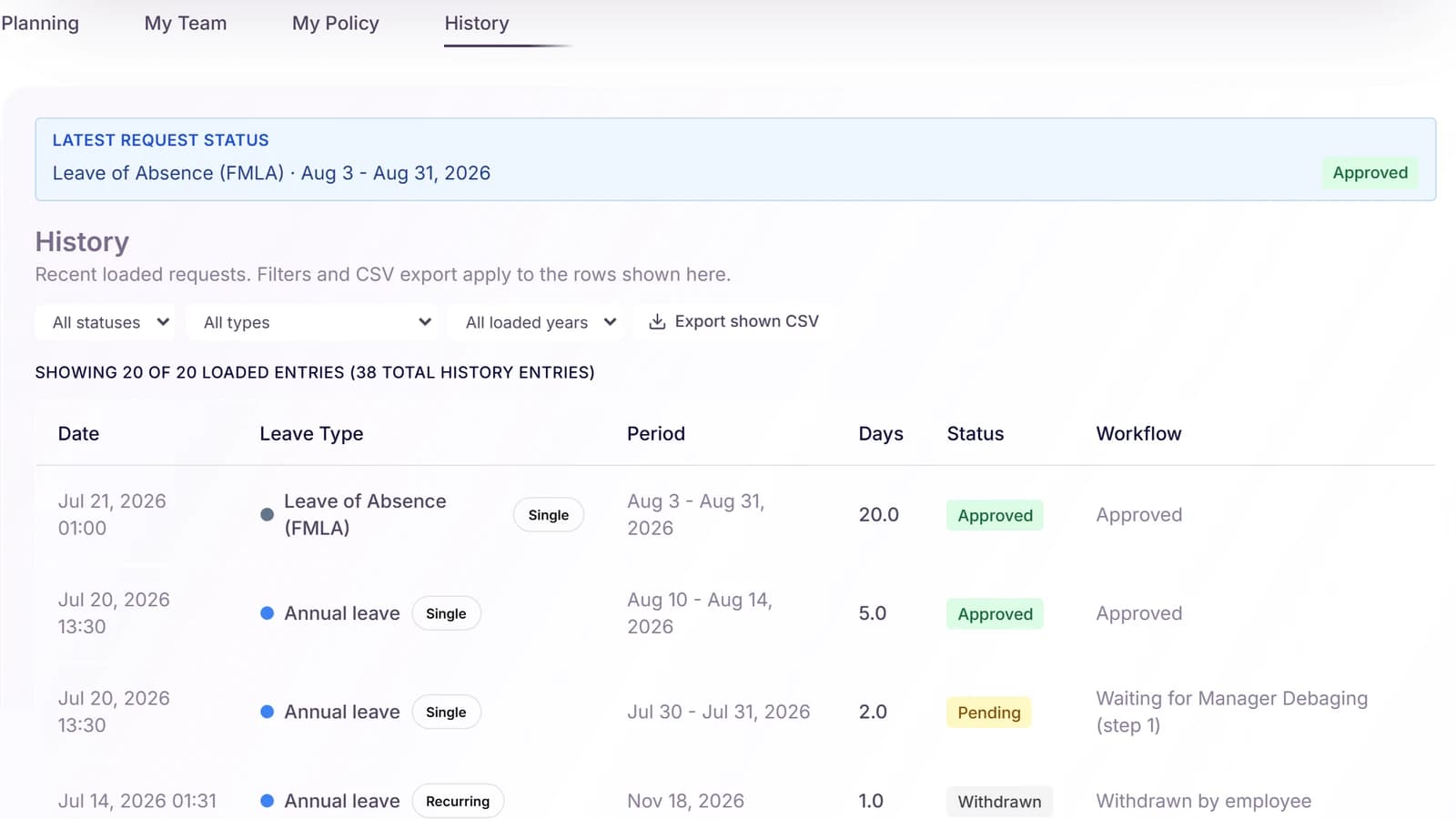Click the Aug 10 - Aug 14, 2026 period
The height and width of the screenshot is (819, 1456).
pyautogui.click(x=700, y=612)
